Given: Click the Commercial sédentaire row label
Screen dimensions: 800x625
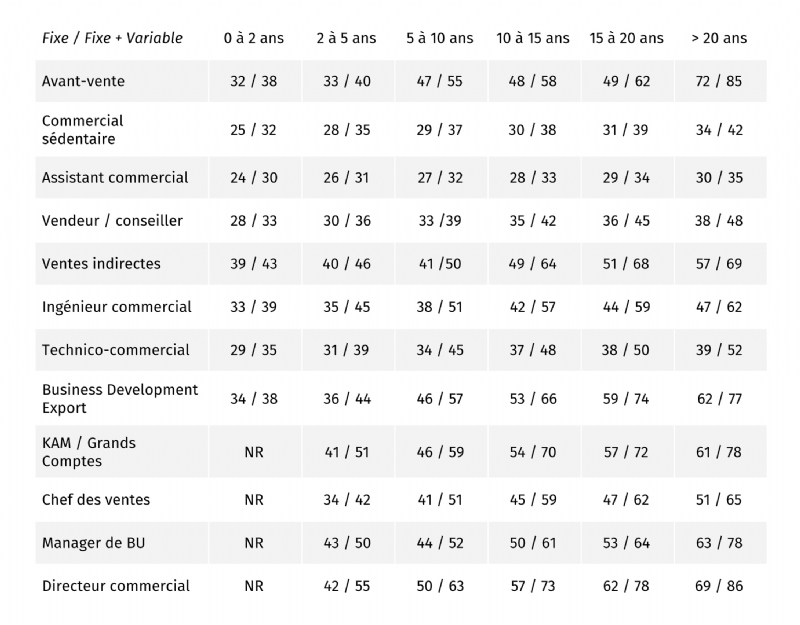Looking at the screenshot, I should tap(83, 130).
